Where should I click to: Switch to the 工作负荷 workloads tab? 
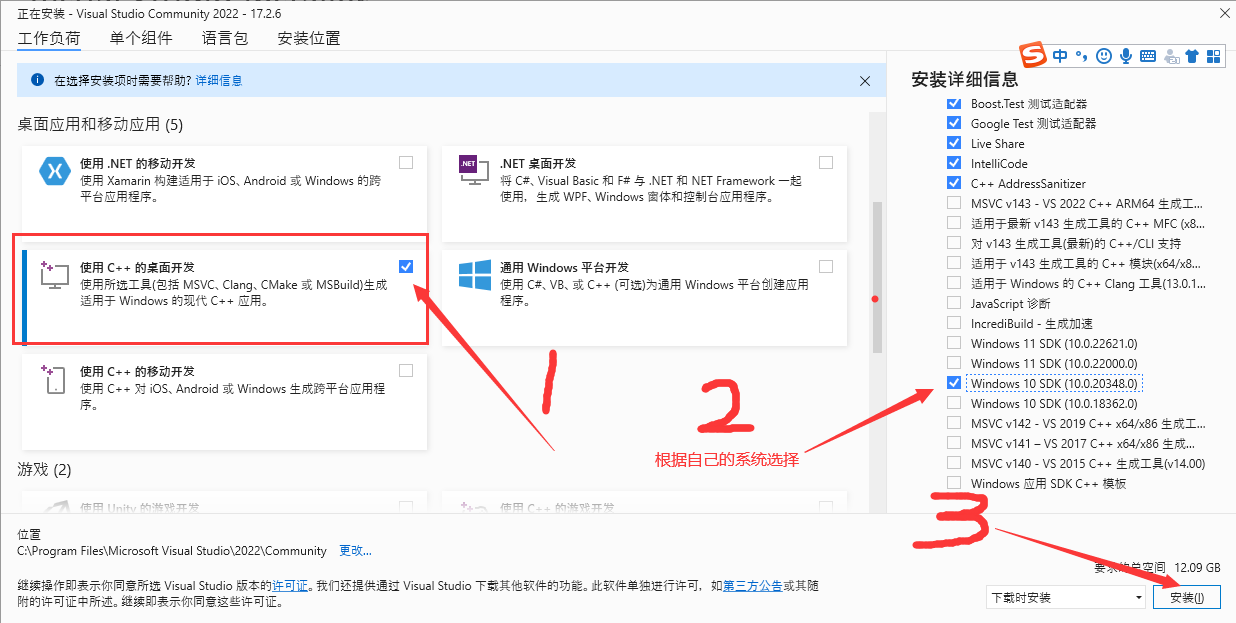49,39
